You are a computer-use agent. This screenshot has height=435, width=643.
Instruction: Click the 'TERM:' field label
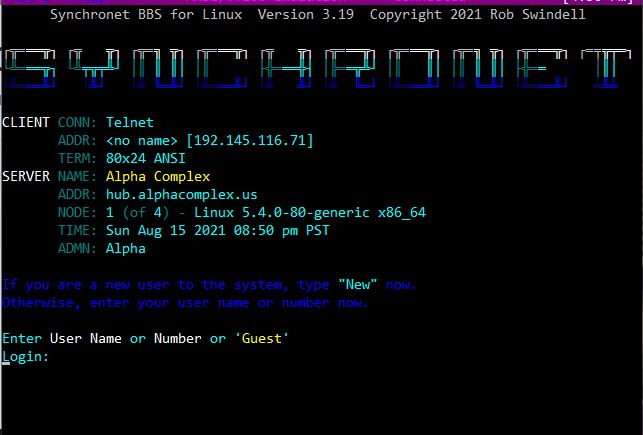[x=78, y=158]
